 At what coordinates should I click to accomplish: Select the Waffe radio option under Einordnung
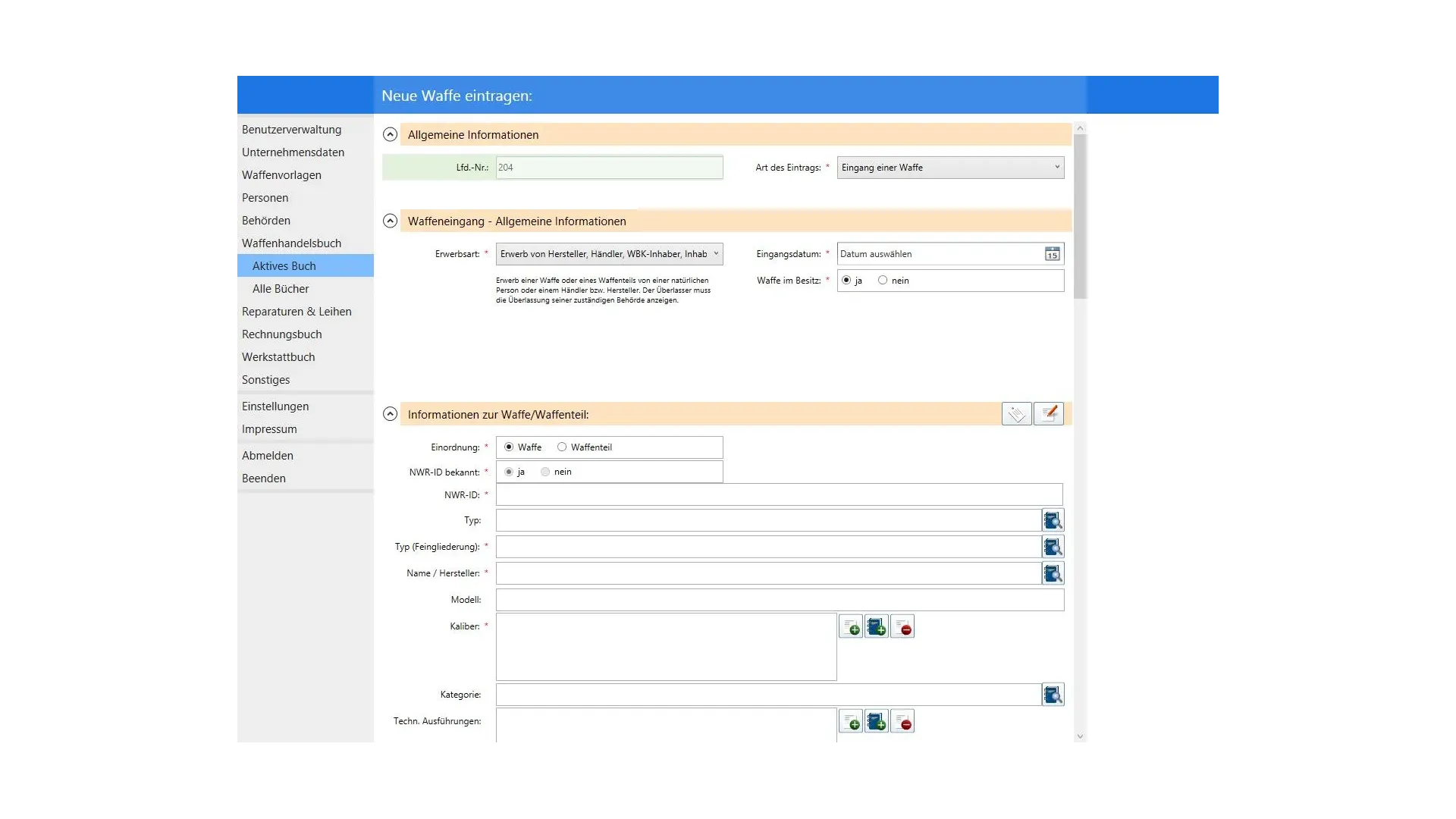pyautogui.click(x=509, y=447)
